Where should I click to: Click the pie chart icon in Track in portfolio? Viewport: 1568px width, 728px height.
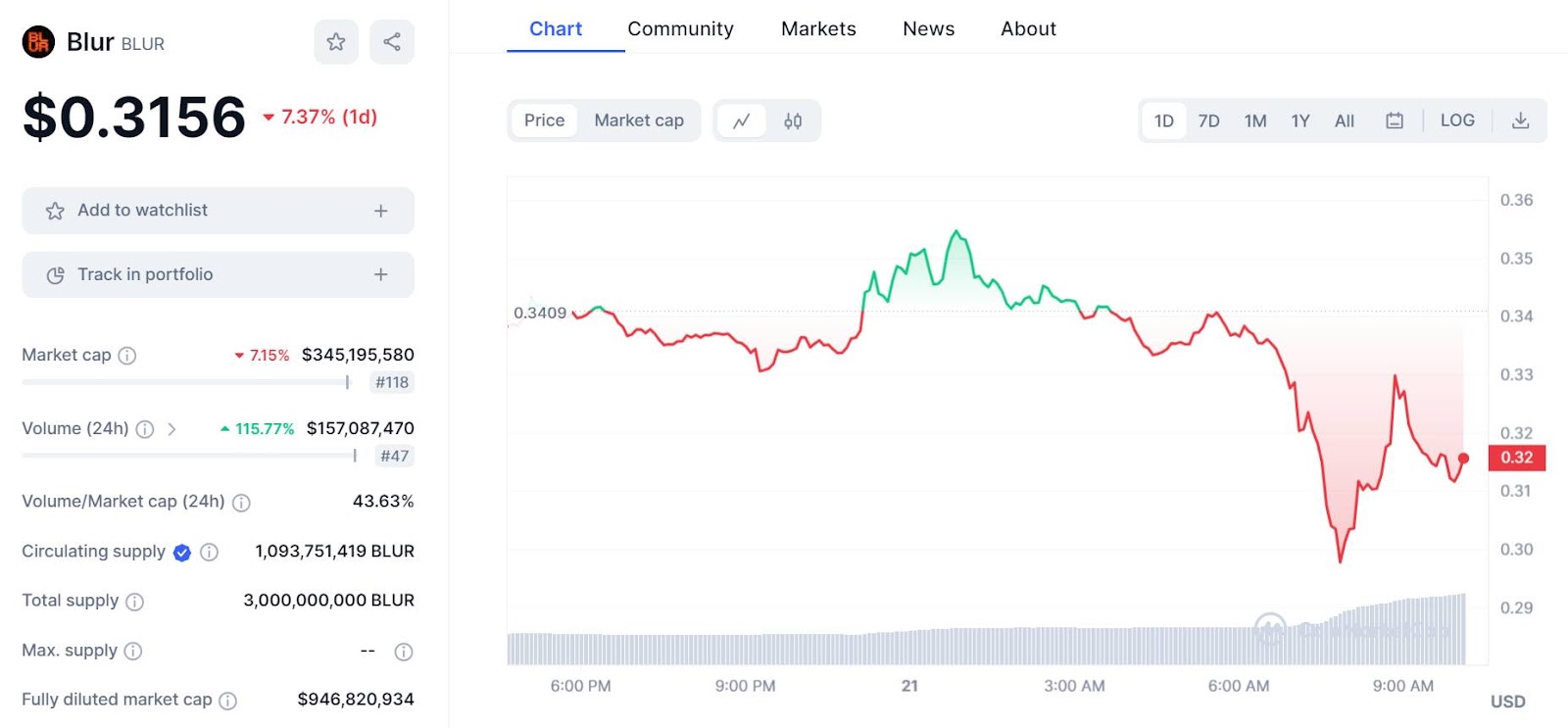(55, 275)
